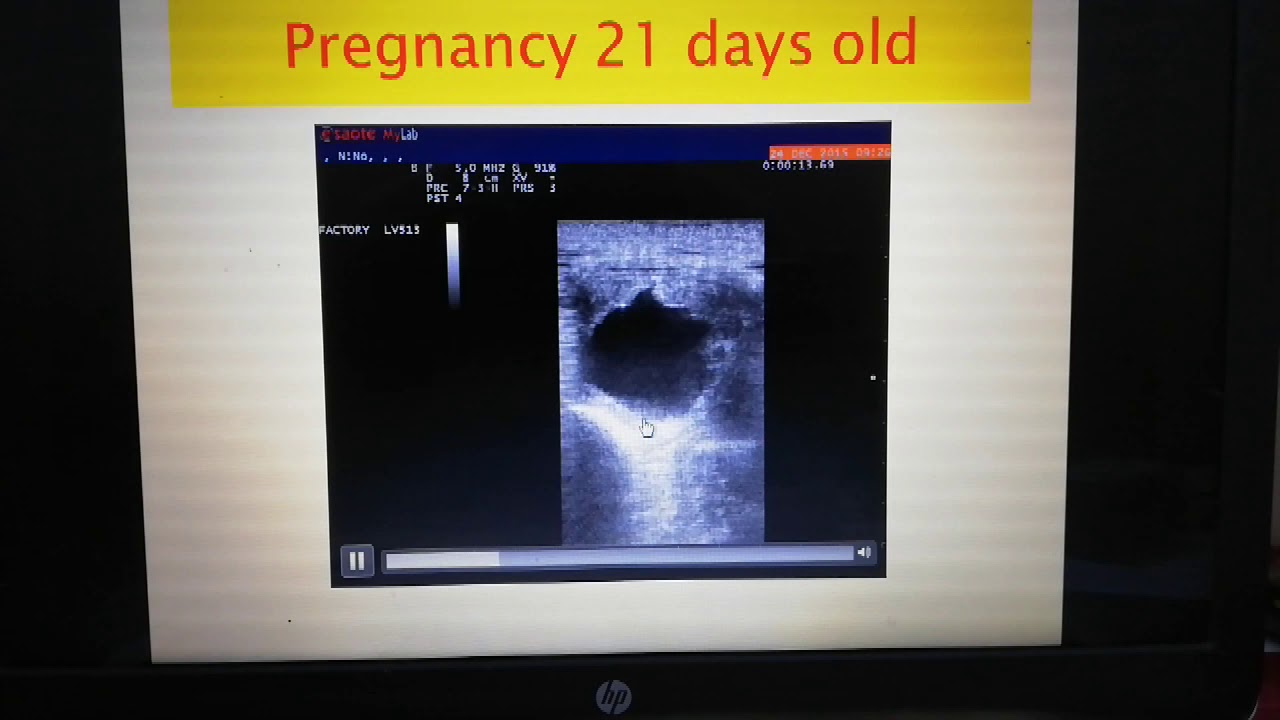This screenshot has width=1280, height=720.
Task: Seek along the video progress bar
Action: pos(618,560)
